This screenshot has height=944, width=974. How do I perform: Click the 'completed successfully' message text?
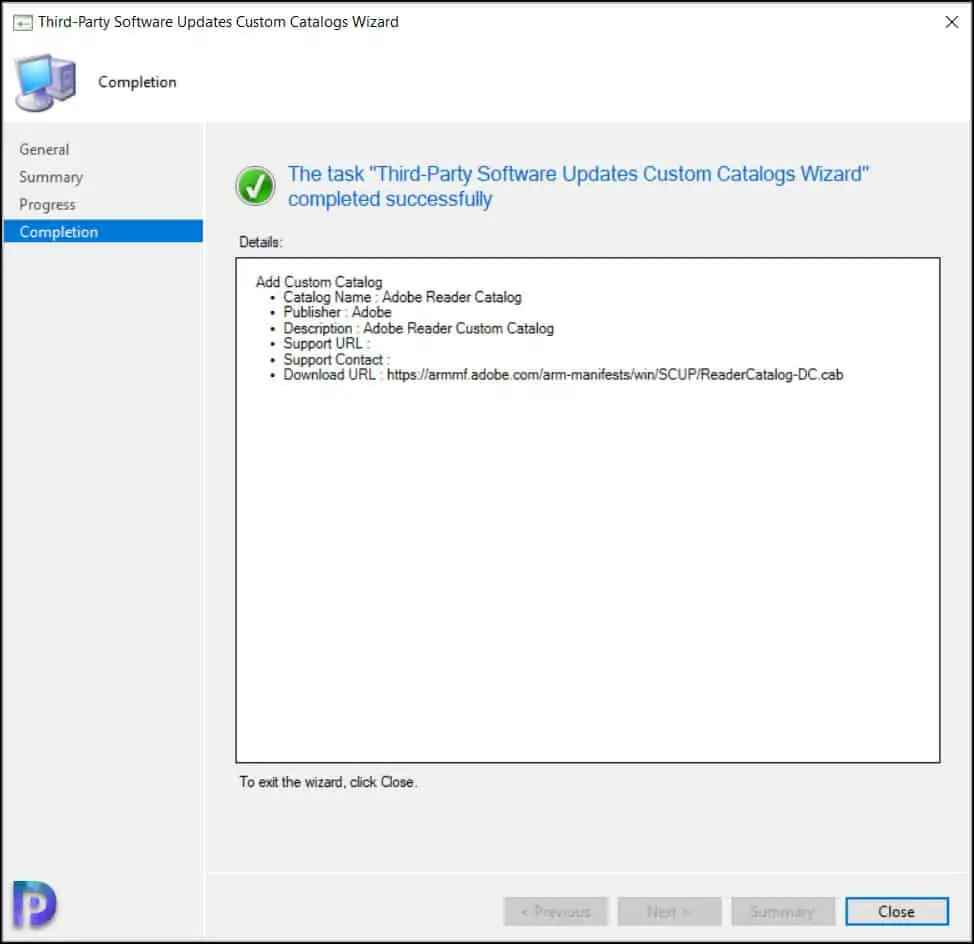pyautogui.click(x=390, y=199)
